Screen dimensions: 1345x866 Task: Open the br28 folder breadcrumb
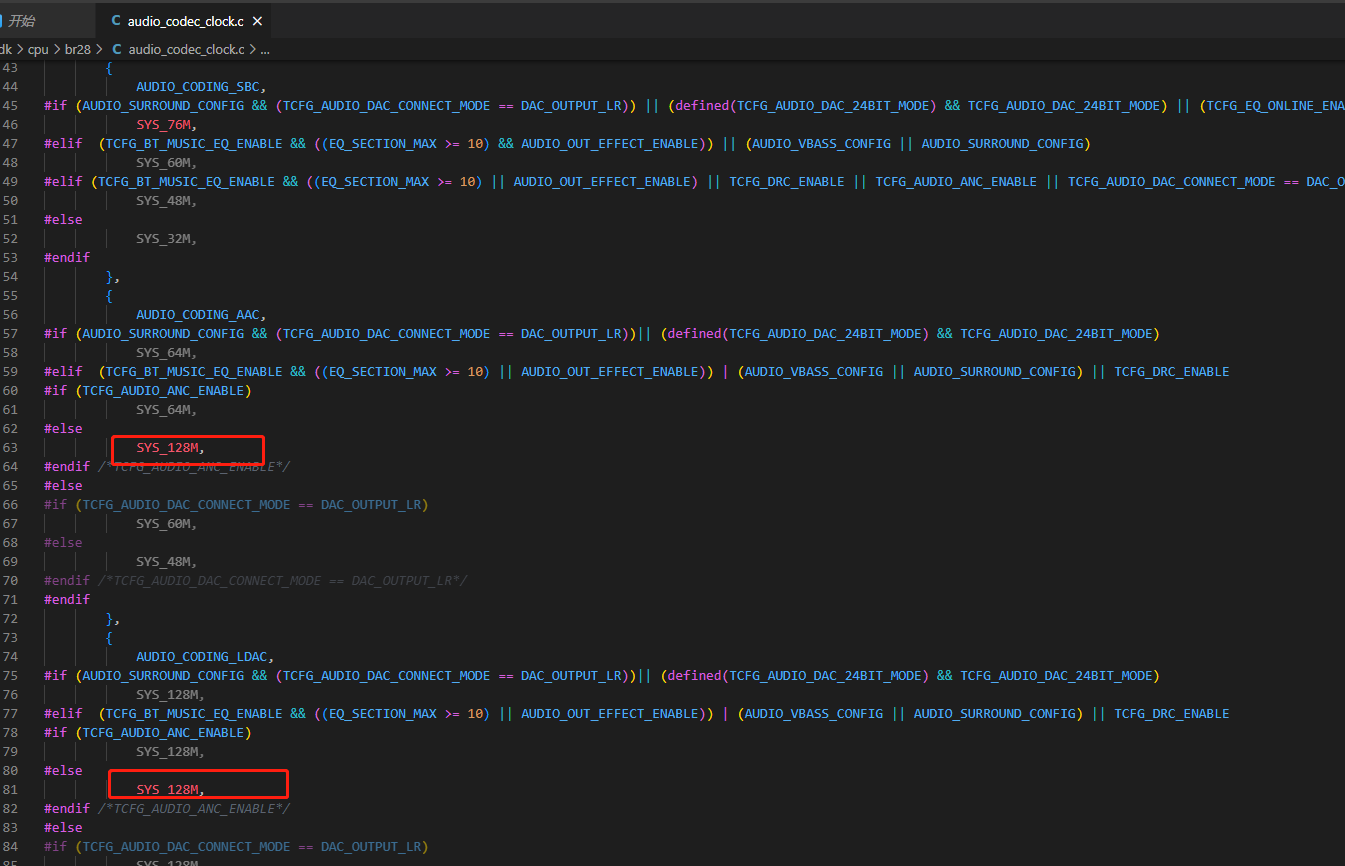coord(78,49)
